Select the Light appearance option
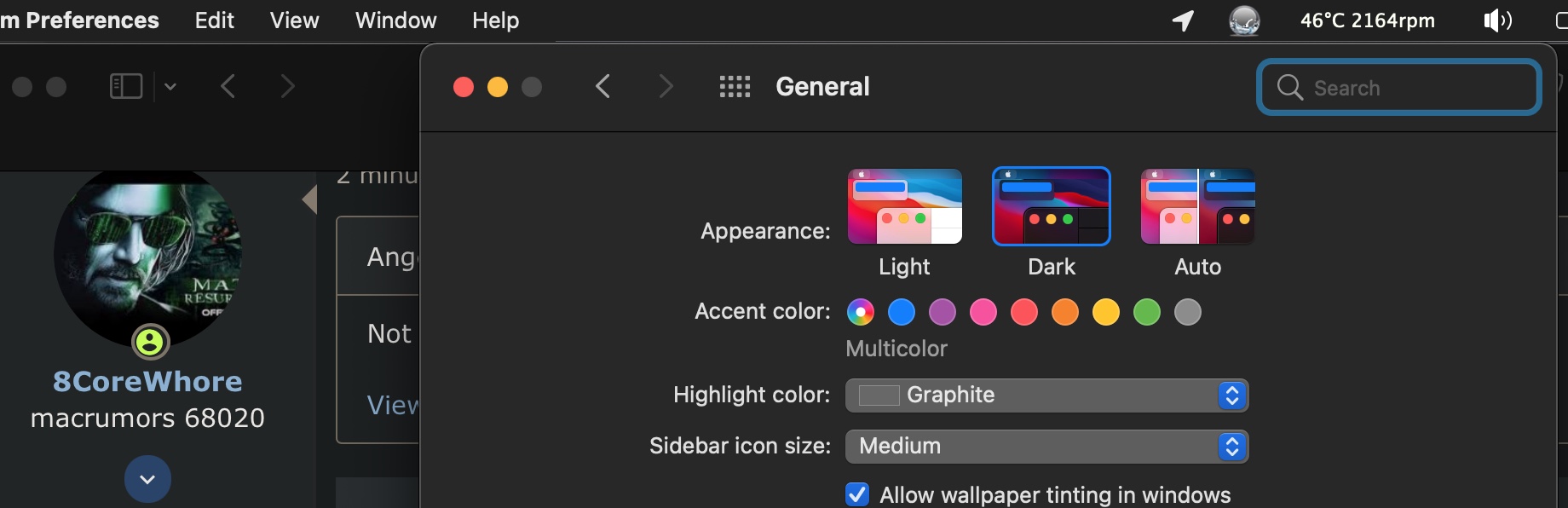The height and width of the screenshot is (508, 1568). pos(904,206)
